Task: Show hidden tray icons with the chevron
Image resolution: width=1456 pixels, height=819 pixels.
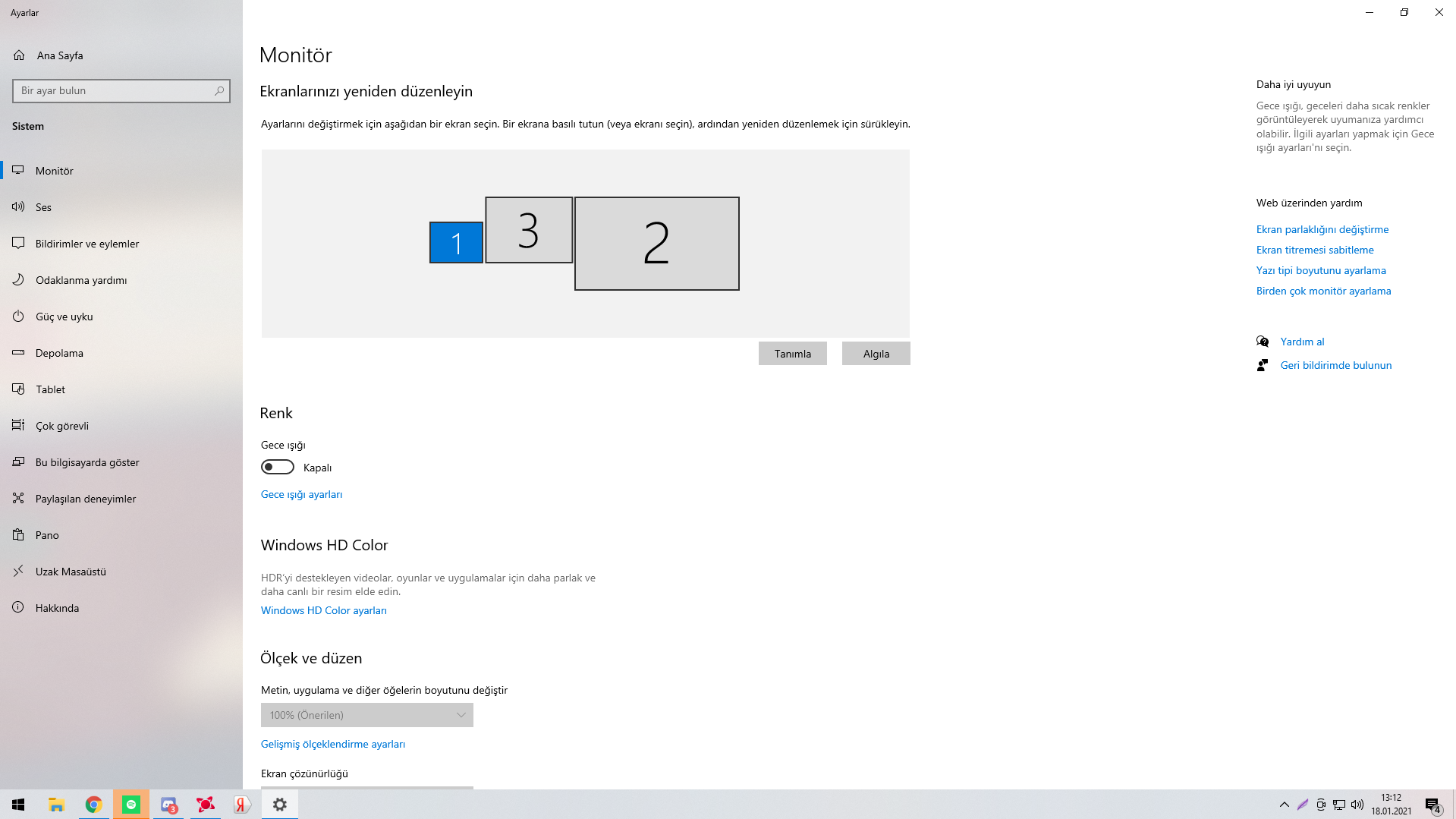Action: tap(1285, 805)
